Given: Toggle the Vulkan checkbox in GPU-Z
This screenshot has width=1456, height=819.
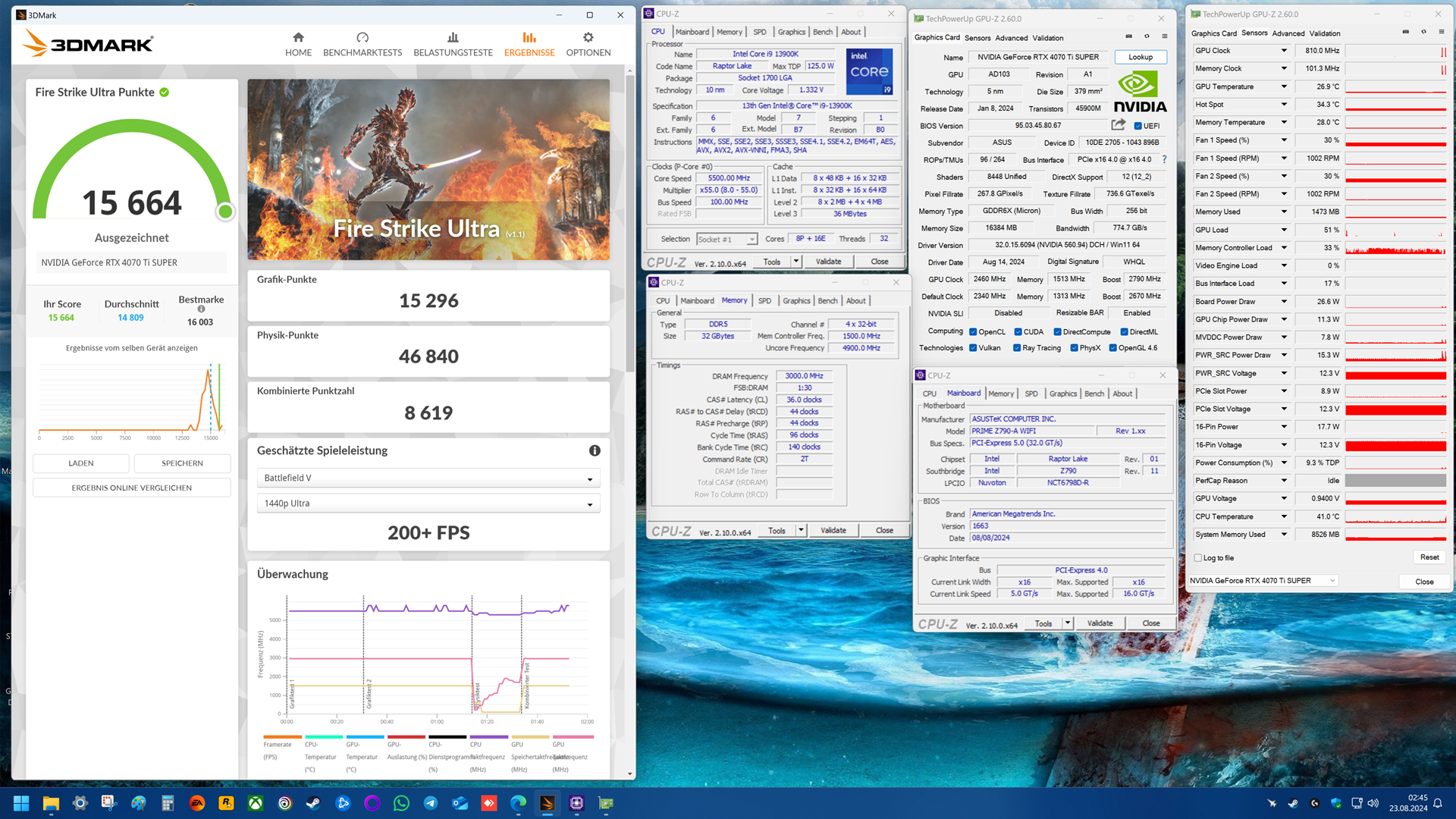Looking at the screenshot, I should [973, 348].
